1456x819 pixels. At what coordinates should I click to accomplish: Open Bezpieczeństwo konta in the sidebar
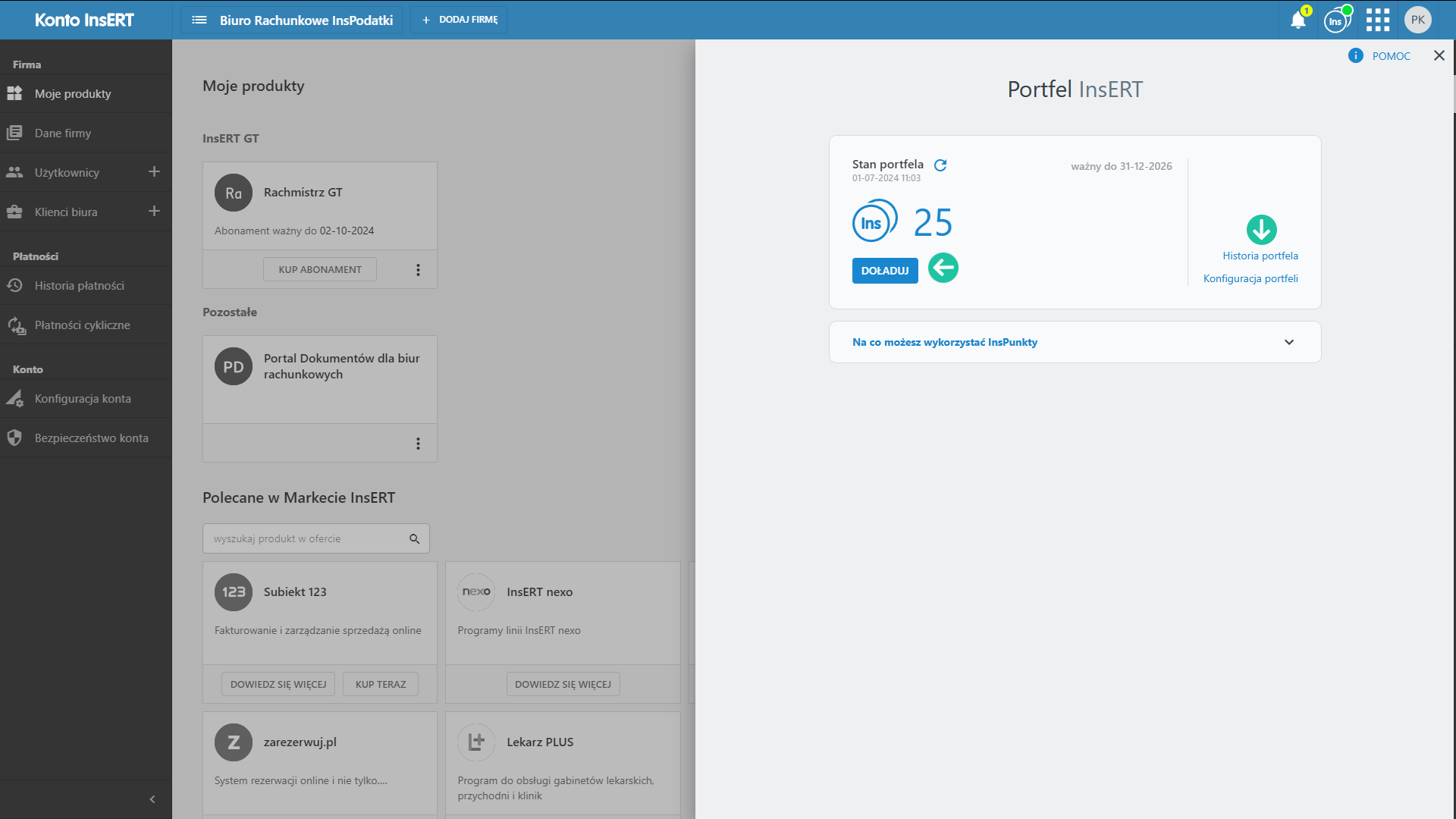pyautogui.click(x=91, y=438)
